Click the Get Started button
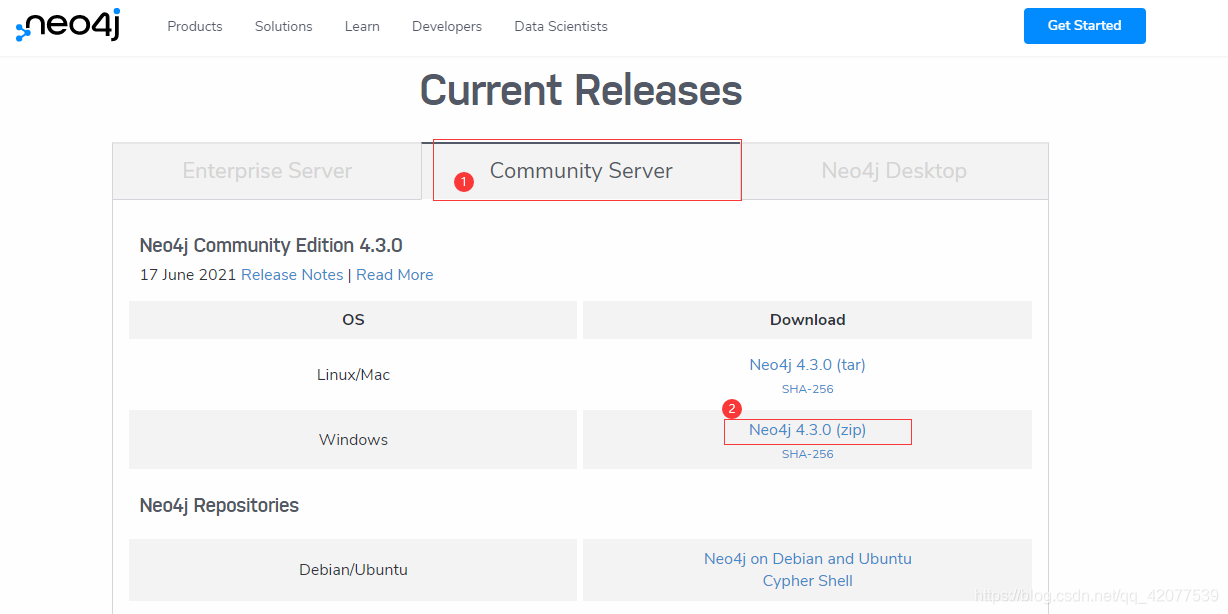 click(x=1084, y=26)
